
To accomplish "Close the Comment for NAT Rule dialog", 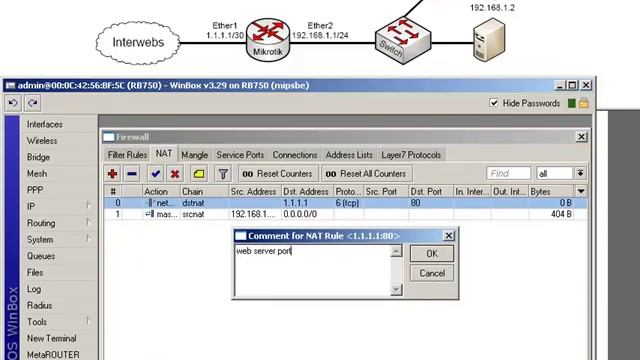I will click(449, 236).
